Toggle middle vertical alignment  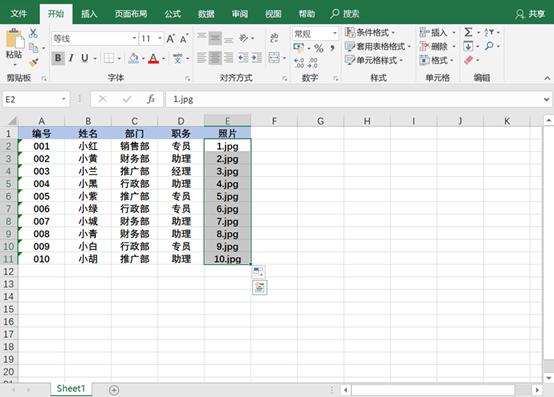[x=215, y=38]
